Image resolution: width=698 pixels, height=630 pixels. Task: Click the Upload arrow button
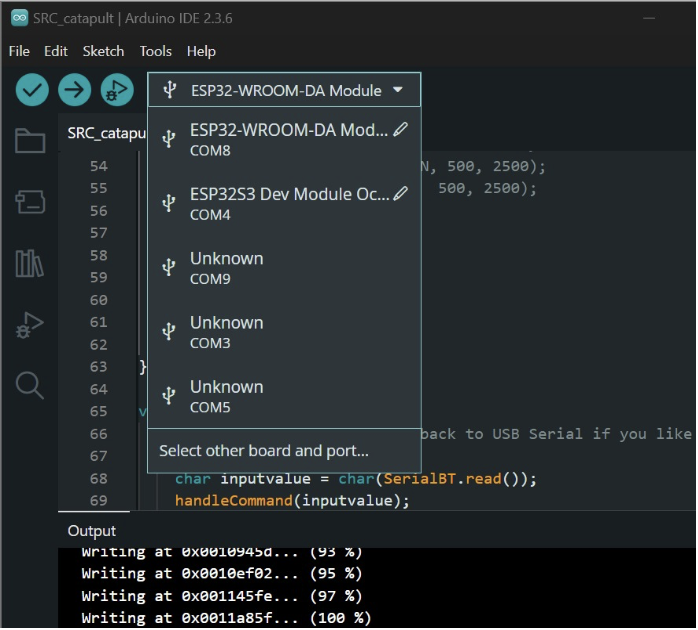coord(74,90)
